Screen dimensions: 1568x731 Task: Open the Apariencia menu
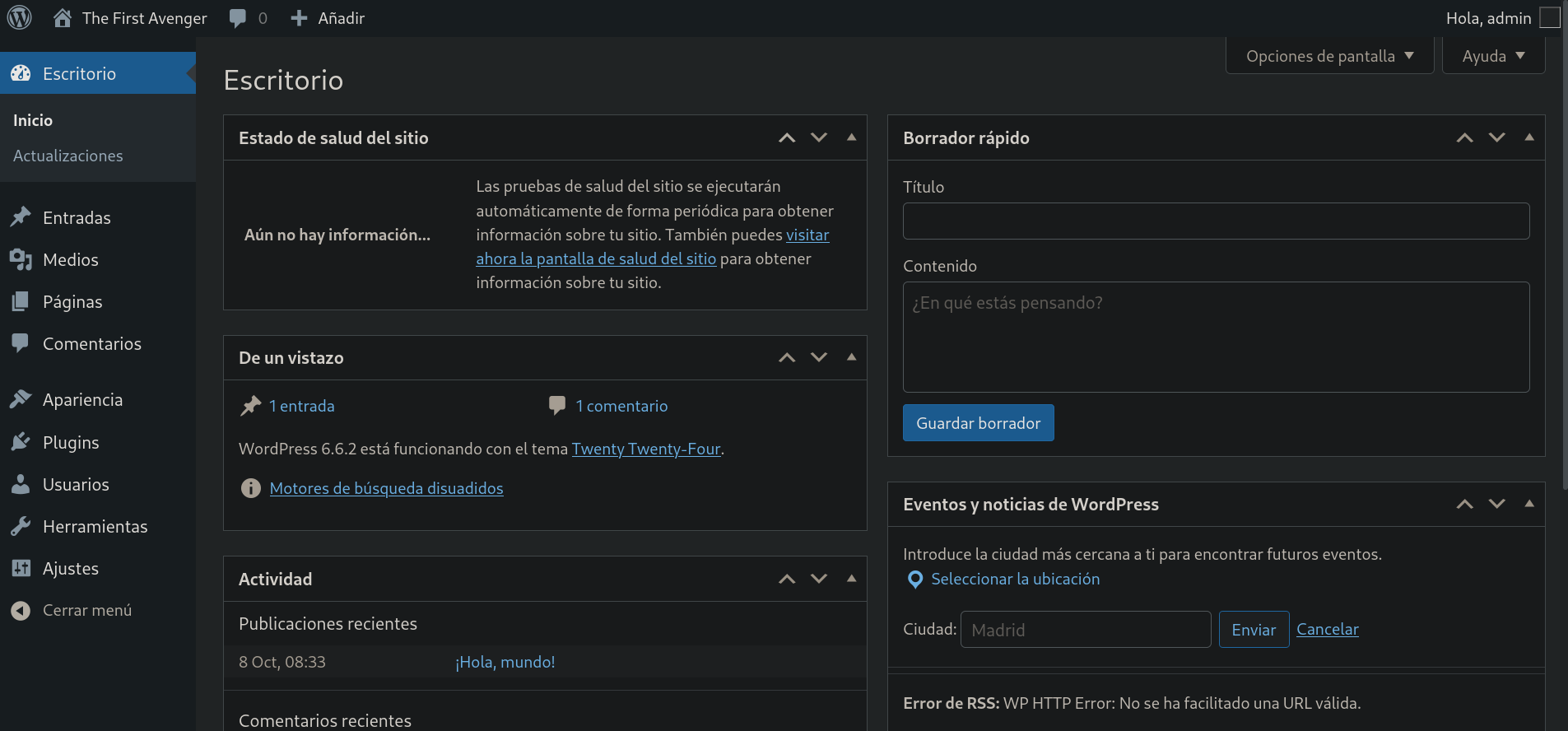pos(98,399)
